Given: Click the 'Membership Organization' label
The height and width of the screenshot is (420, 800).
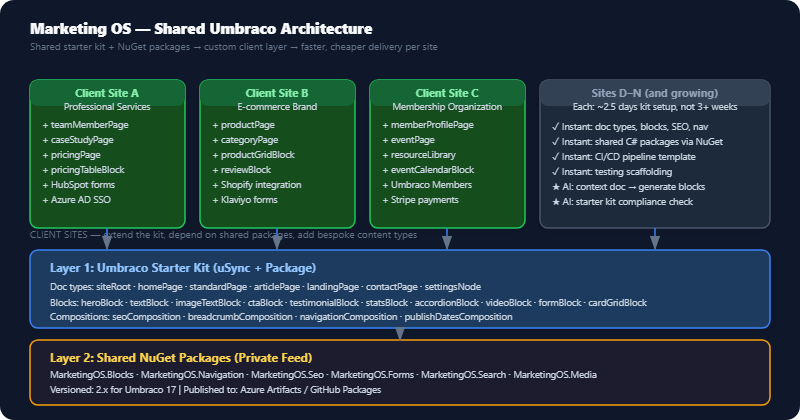Looking at the screenshot, I should click(x=447, y=107).
